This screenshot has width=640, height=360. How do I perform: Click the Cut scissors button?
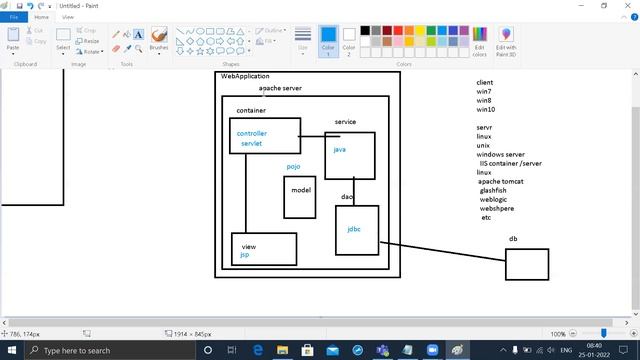click(x=35, y=31)
